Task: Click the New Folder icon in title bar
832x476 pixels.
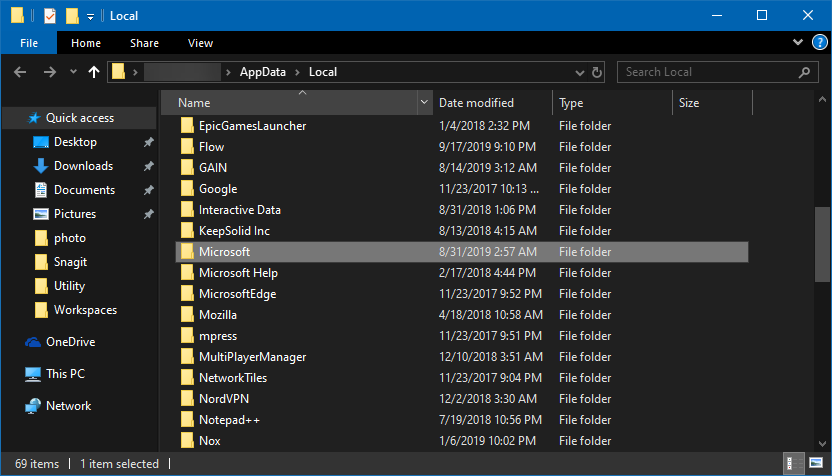Action: (x=72, y=16)
